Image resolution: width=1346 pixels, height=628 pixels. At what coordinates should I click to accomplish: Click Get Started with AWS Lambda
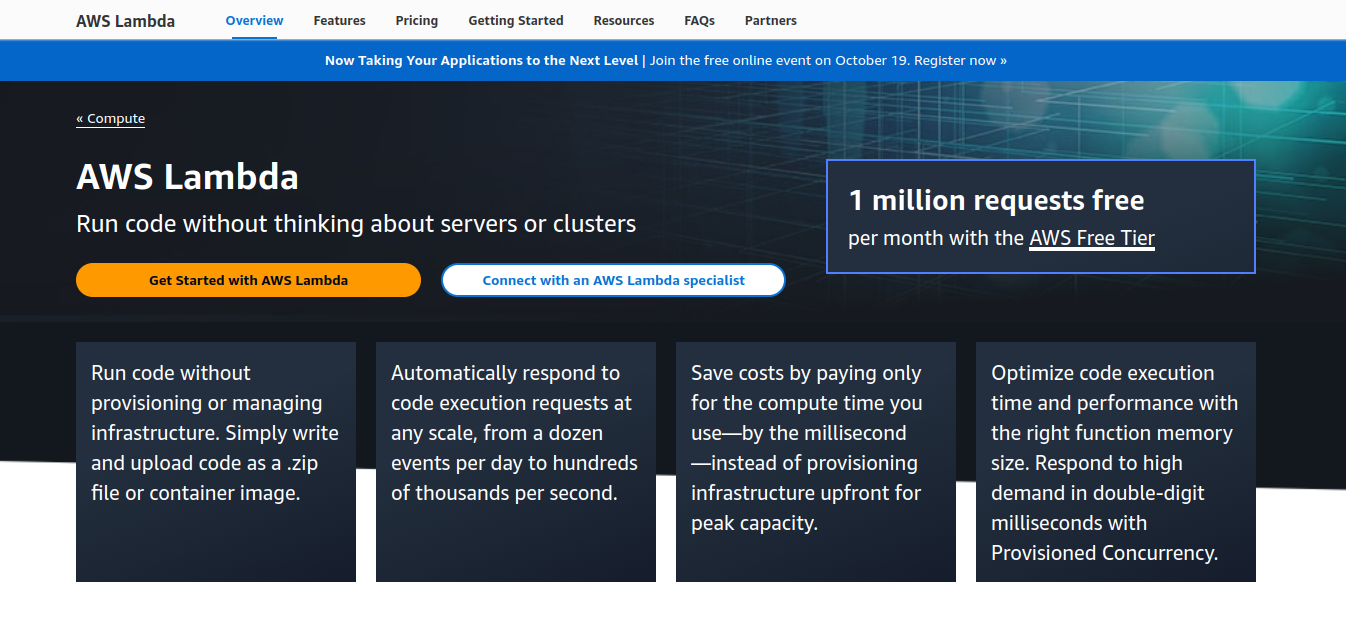tap(248, 280)
